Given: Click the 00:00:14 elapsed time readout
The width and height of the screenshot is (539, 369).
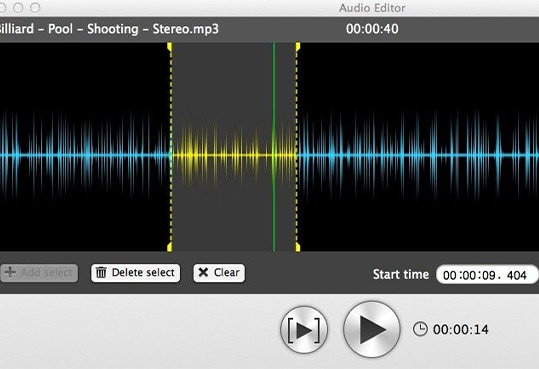Looking at the screenshot, I should click(x=461, y=329).
